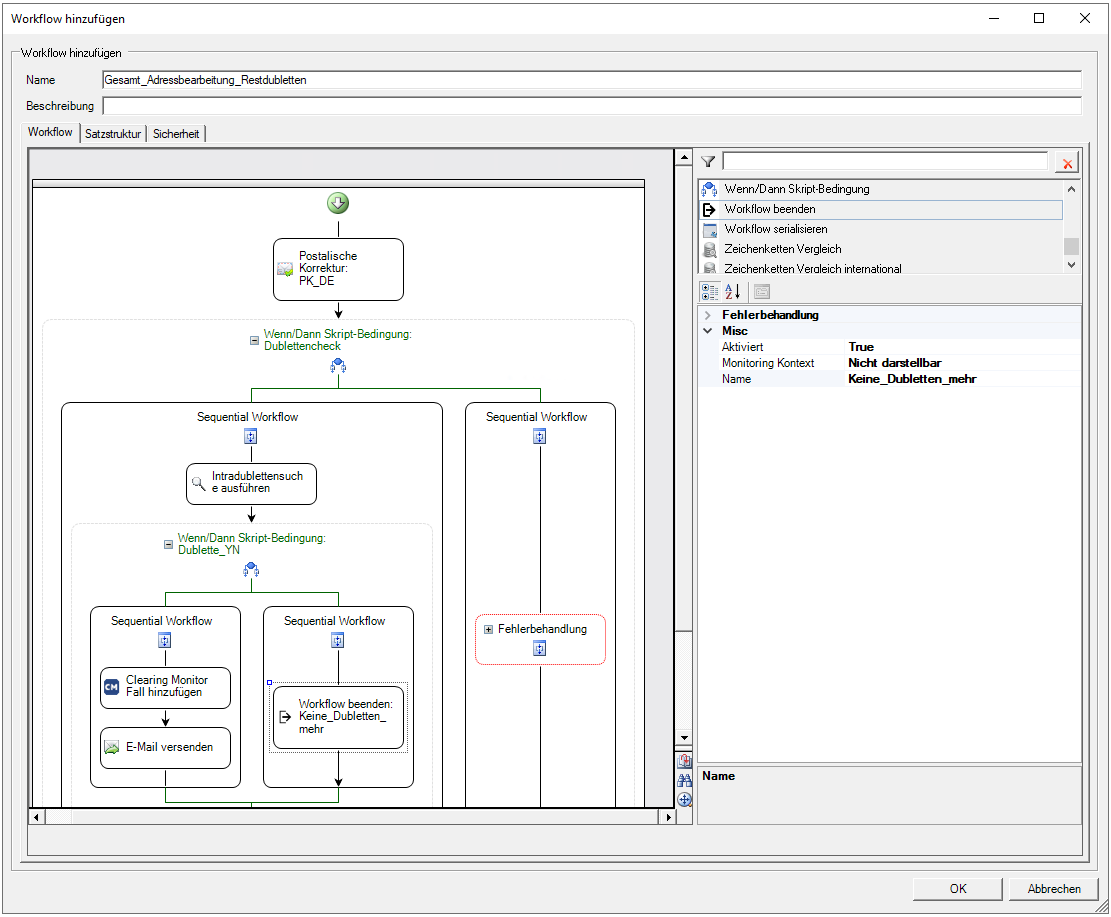Click canvas vertical scrollbar up arrow
The image size is (1111, 917).
[x=684, y=157]
